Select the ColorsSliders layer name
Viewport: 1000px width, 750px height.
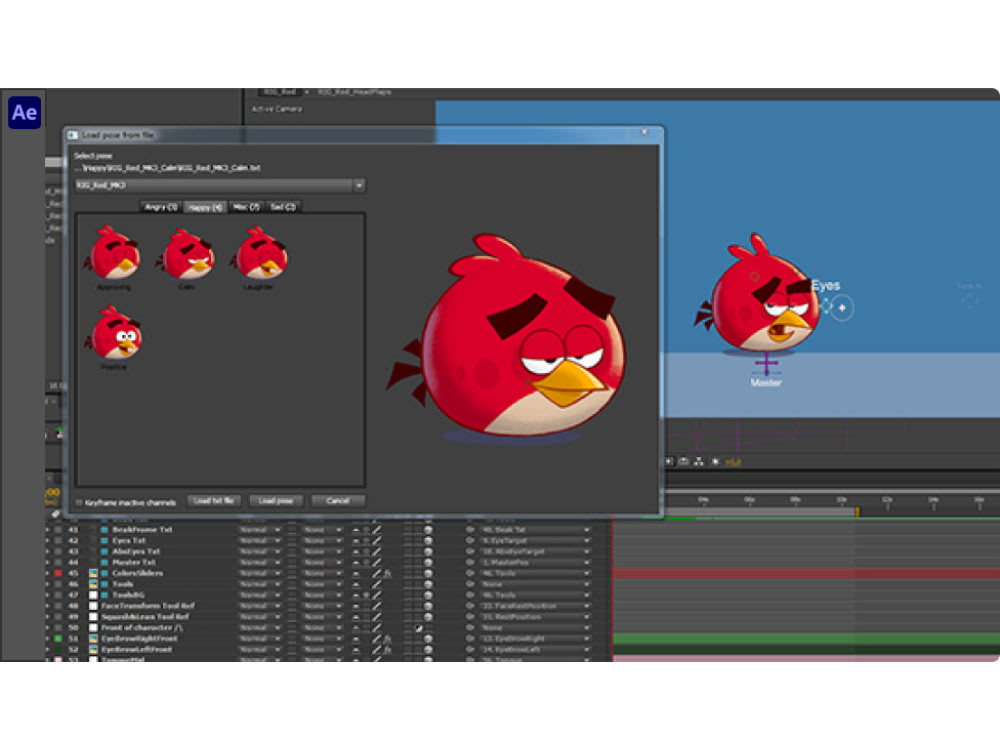pyautogui.click(x=137, y=573)
